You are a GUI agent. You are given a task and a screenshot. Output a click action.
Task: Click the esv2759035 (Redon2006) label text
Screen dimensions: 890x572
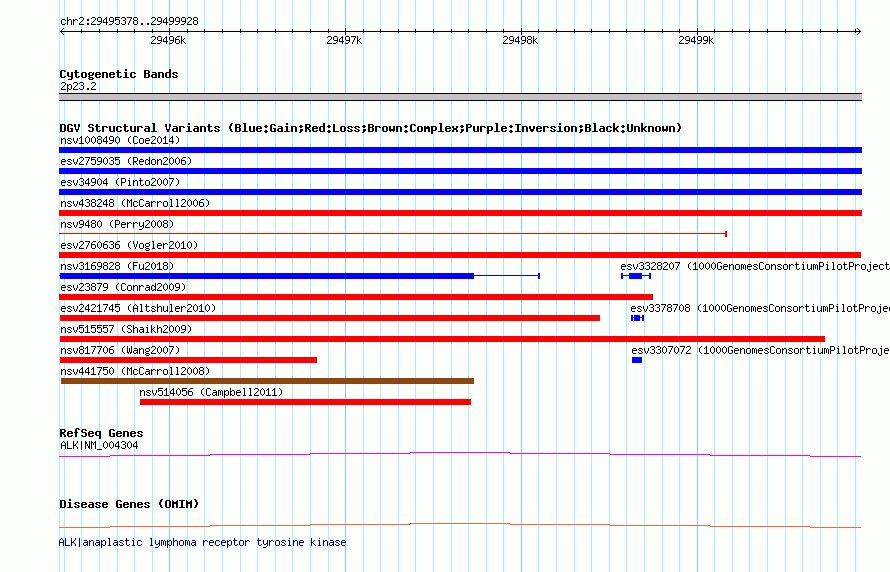tap(126, 161)
